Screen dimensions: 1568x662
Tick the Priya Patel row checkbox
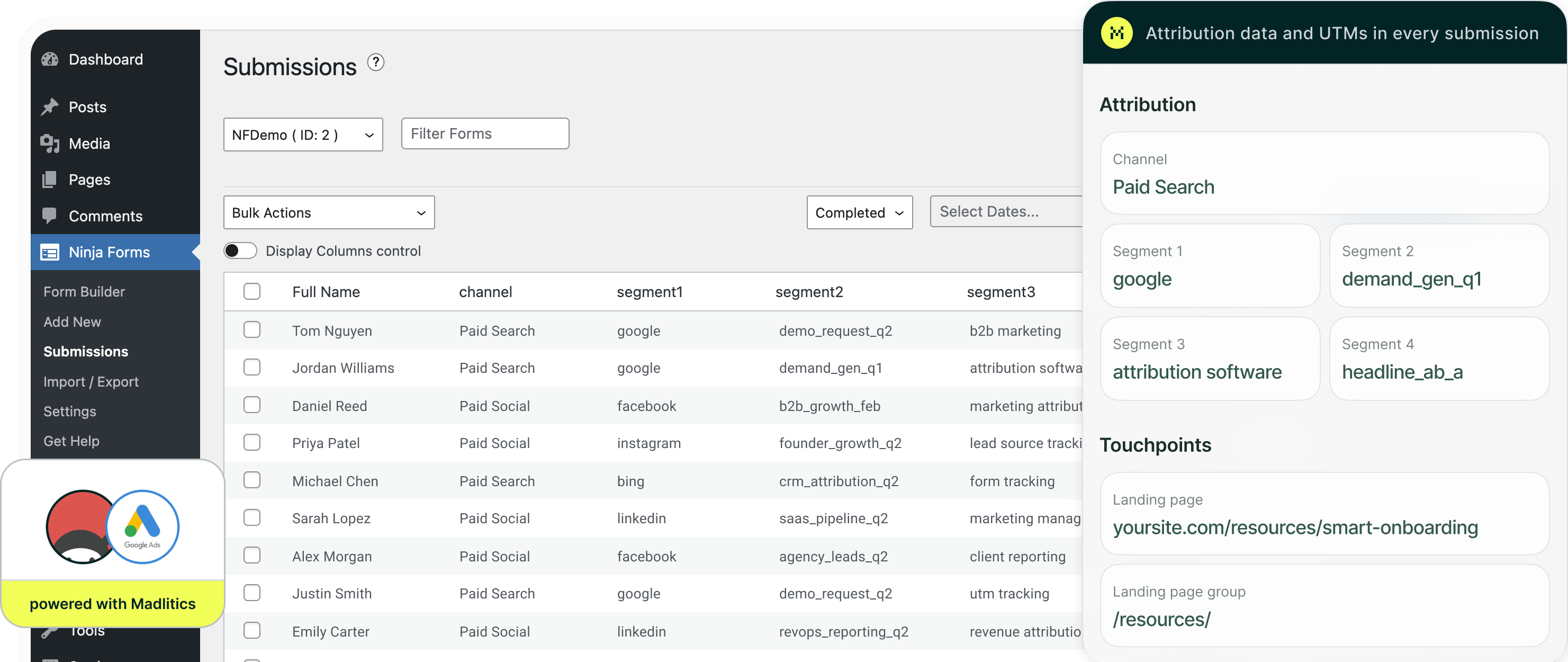click(x=252, y=442)
